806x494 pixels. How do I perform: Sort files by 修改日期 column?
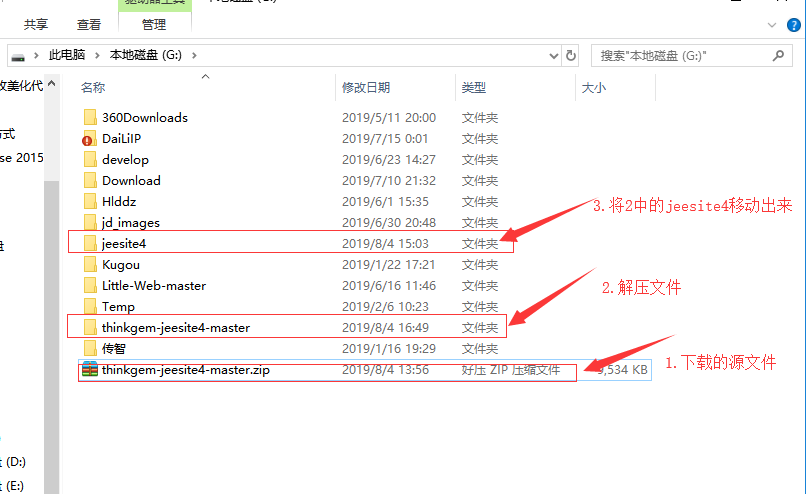pyautogui.click(x=365, y=87)
